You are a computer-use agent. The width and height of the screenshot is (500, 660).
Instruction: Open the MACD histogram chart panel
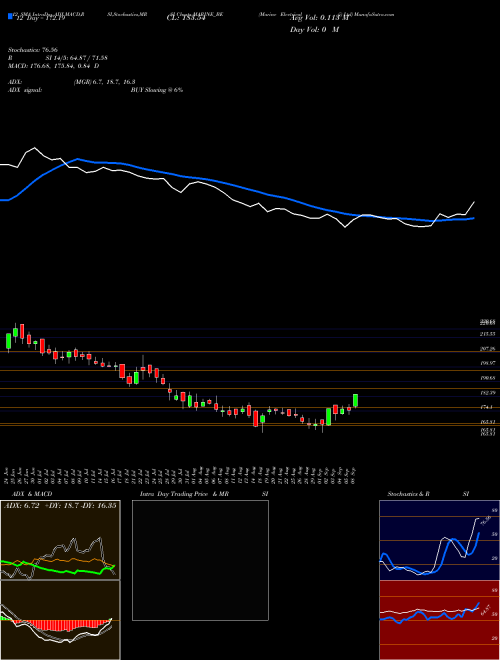click(x=60, y=620)
